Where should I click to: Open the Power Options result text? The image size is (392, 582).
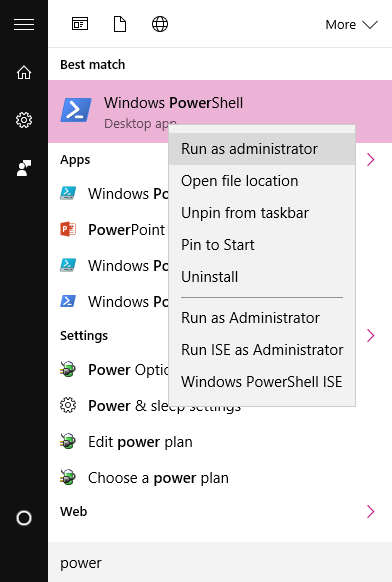[x=128, y=370]
